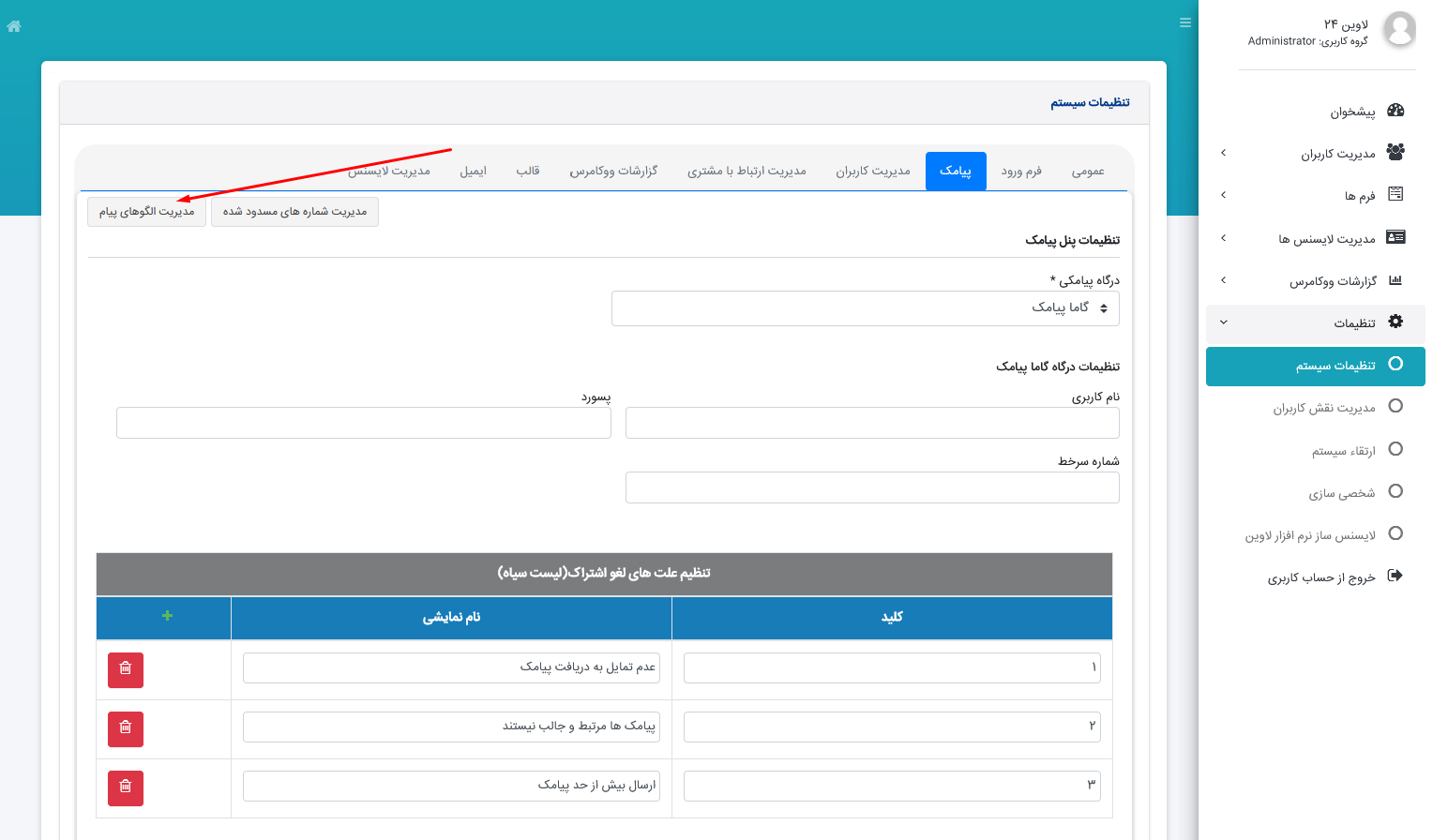Screen dimensions: 1433x840
Task: Click the user avatar for لاوین ۲۴
Action: pos(1399,29)
